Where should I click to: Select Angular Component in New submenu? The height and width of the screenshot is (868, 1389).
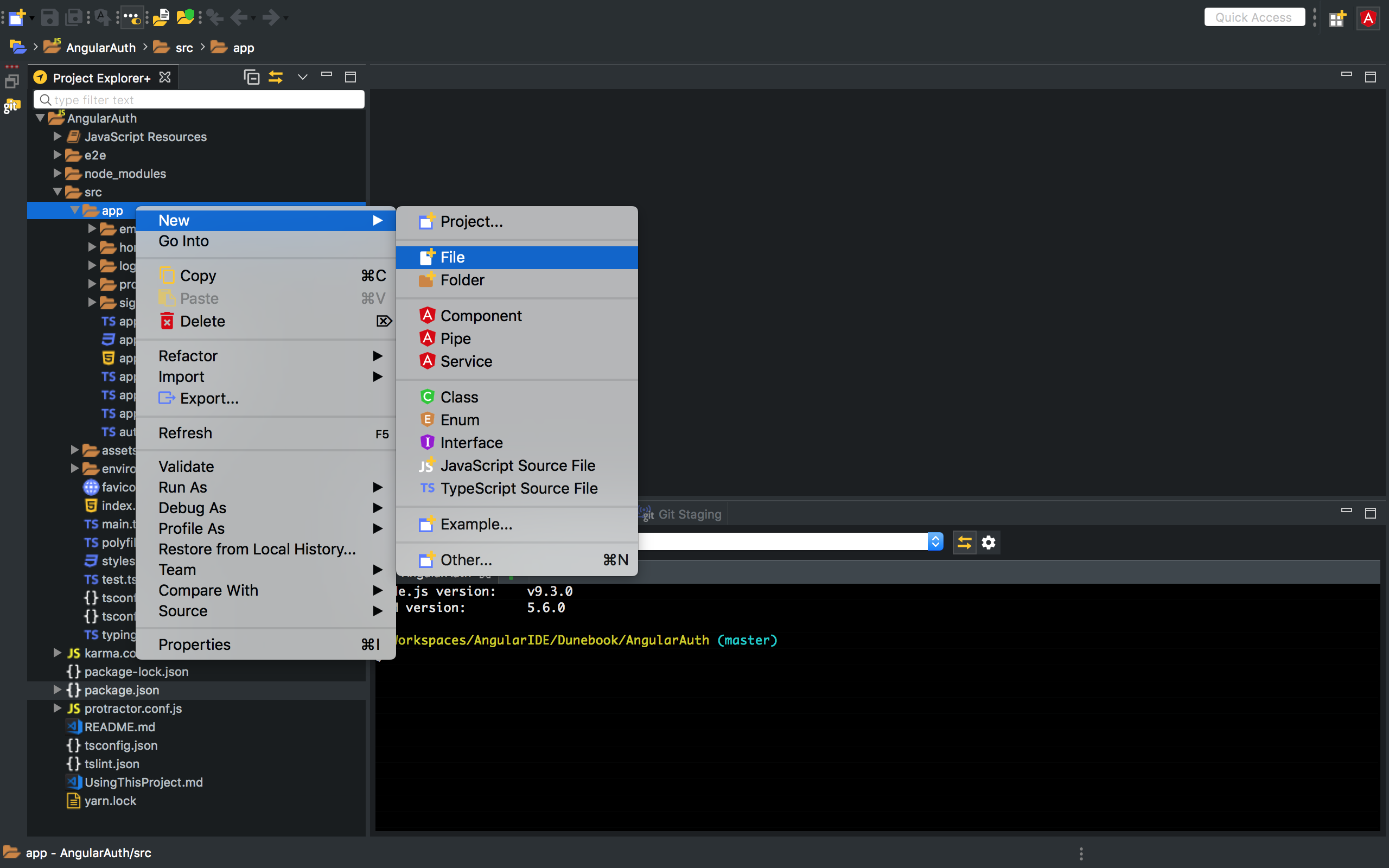pyautogui.click(x=517, y=316)
